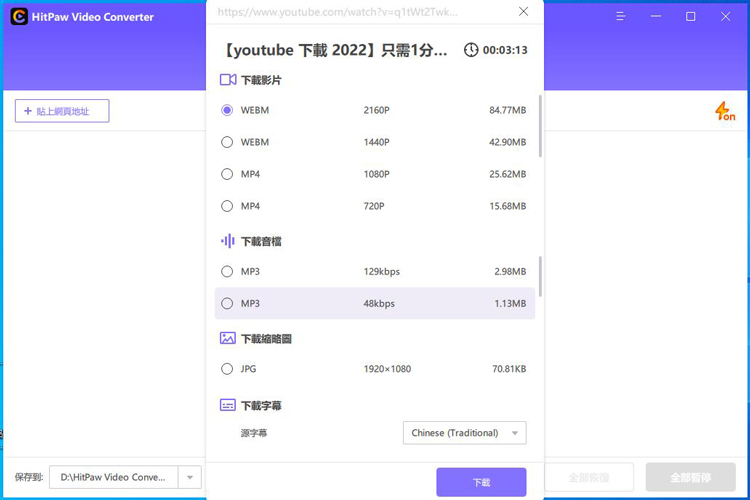Click the 42.90MB file size text
Screen dimensions: 750x500
coord(507,142)
